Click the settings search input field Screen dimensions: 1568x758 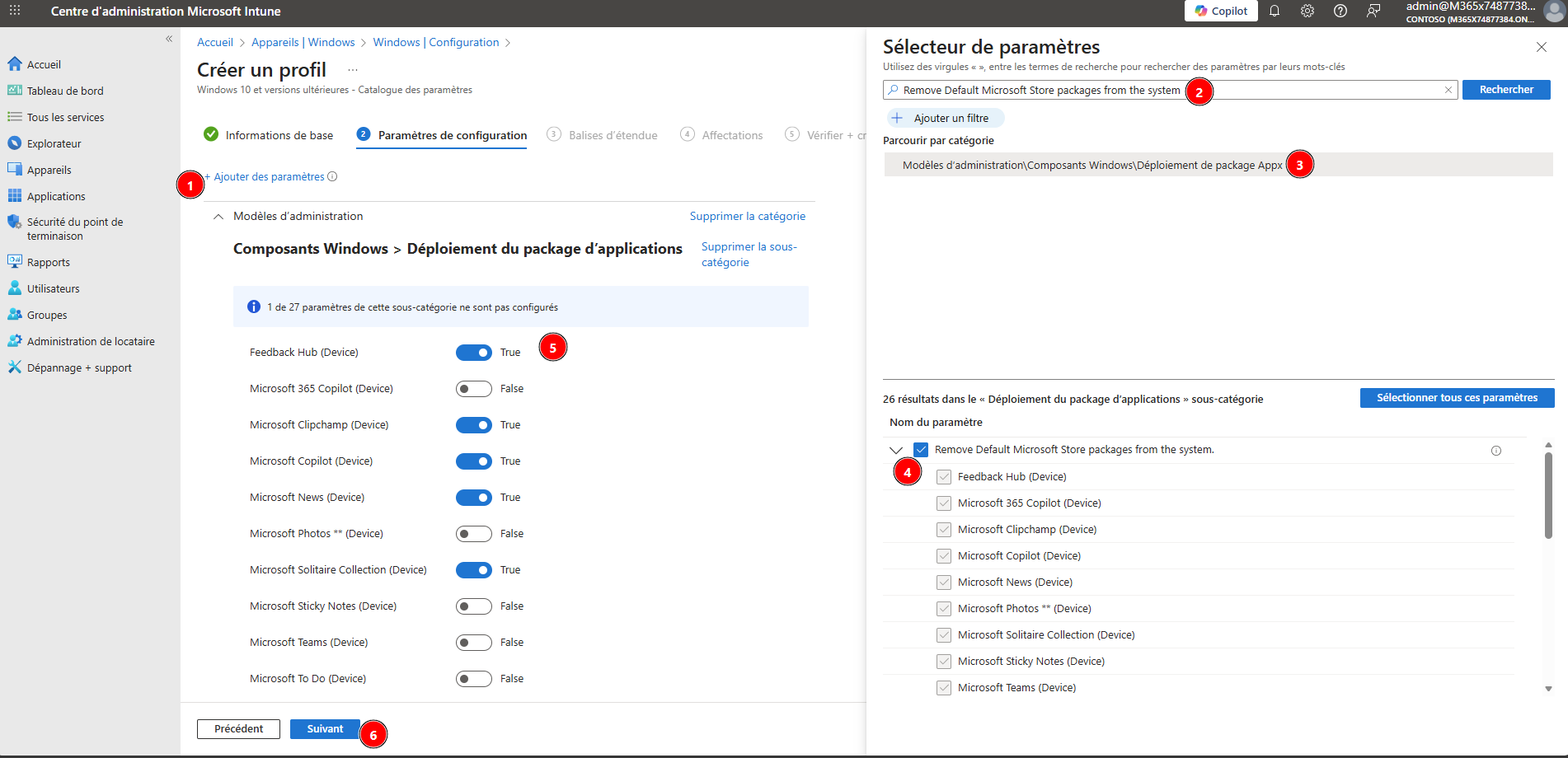point(1171,90)
